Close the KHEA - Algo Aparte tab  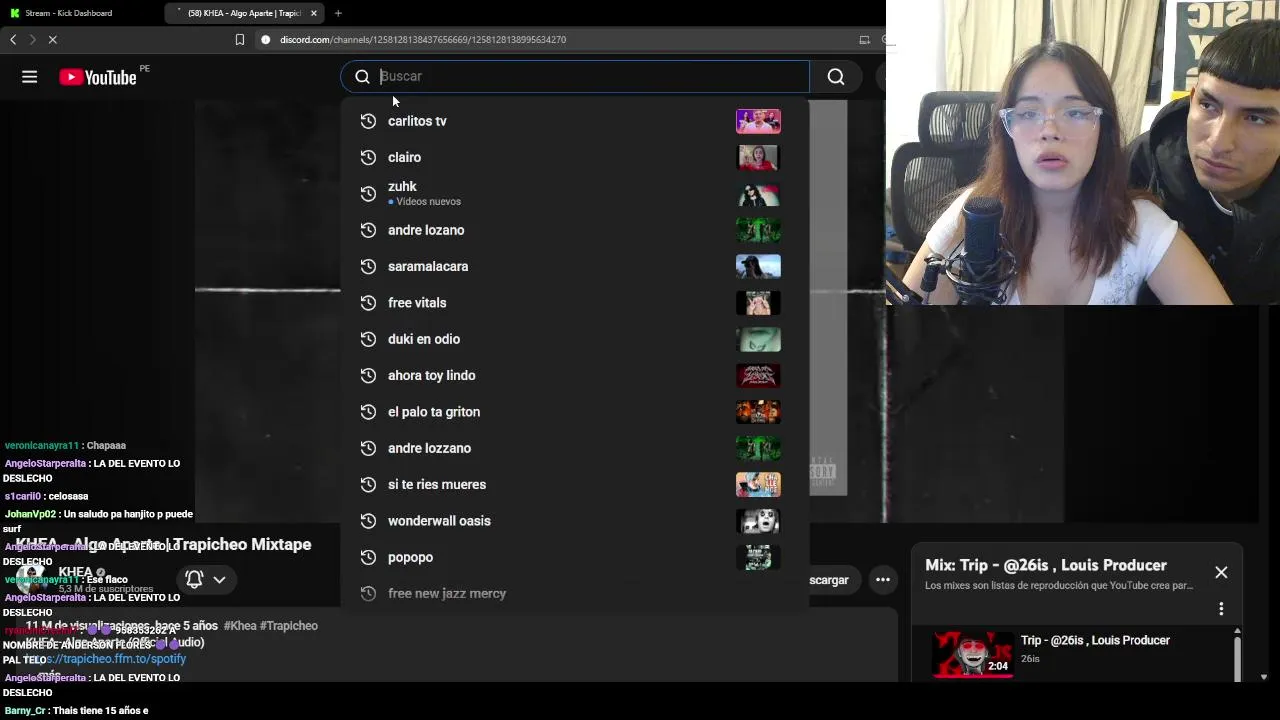coord(314,13)
